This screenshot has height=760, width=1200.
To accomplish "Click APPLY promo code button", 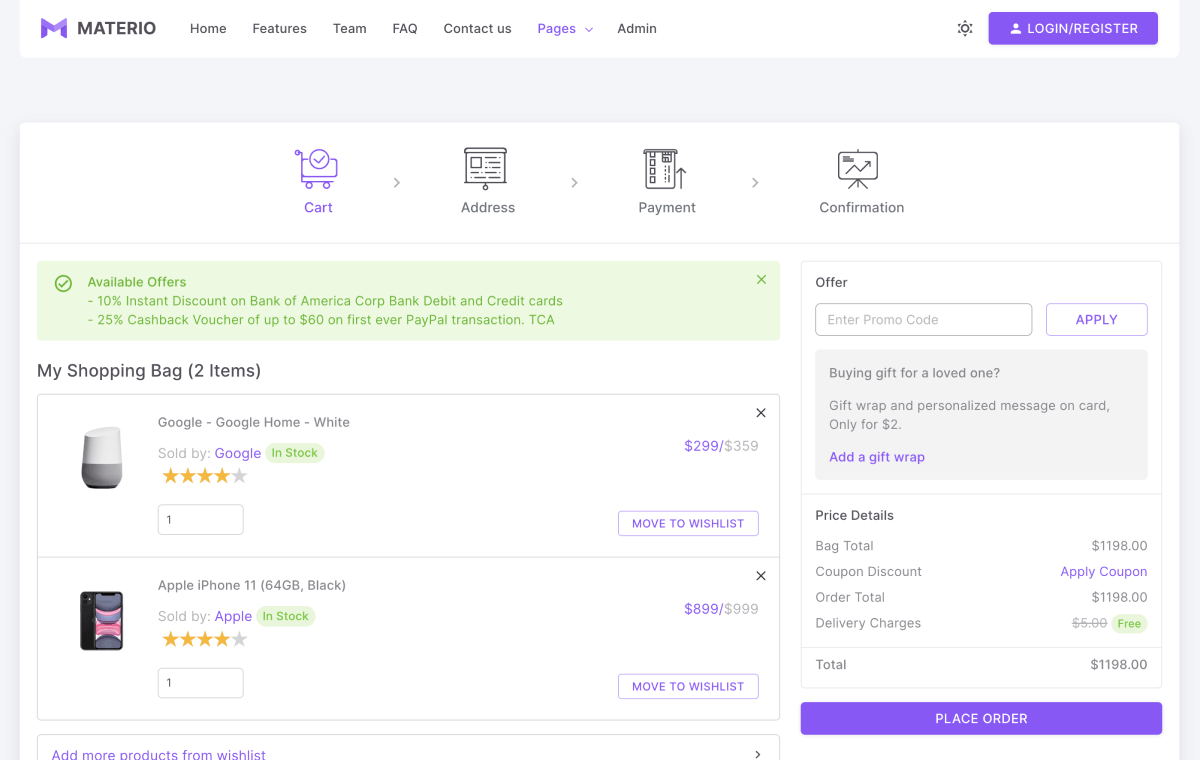I will (1097, 320).
